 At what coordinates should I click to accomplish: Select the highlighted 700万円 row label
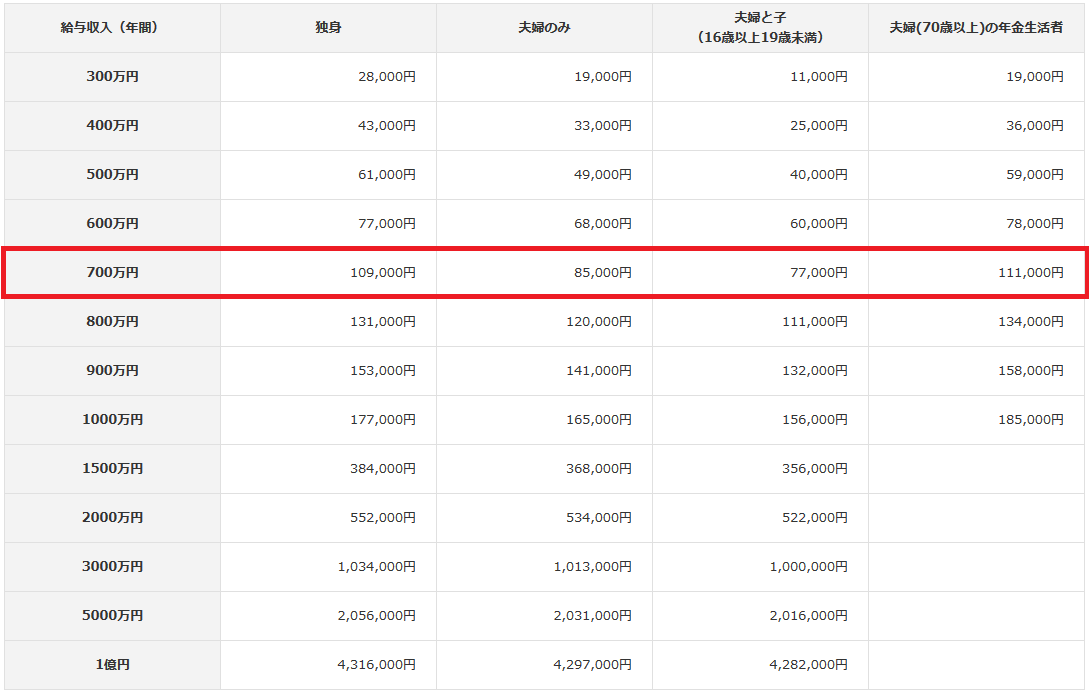pyautogui.click(x=112, y=272)
